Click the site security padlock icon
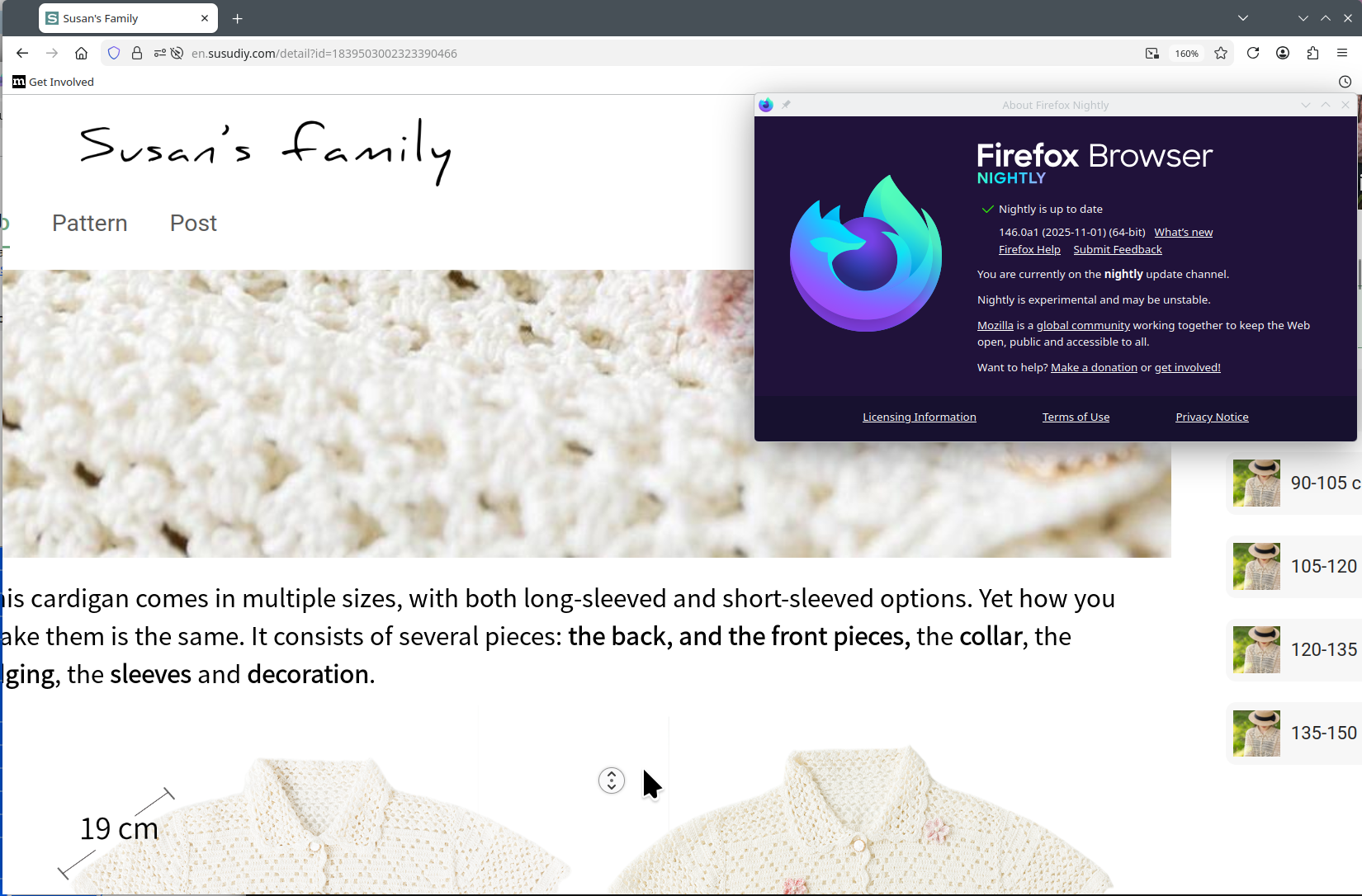This screenshot has width=1362, height=896. click(x=137, y=54)
